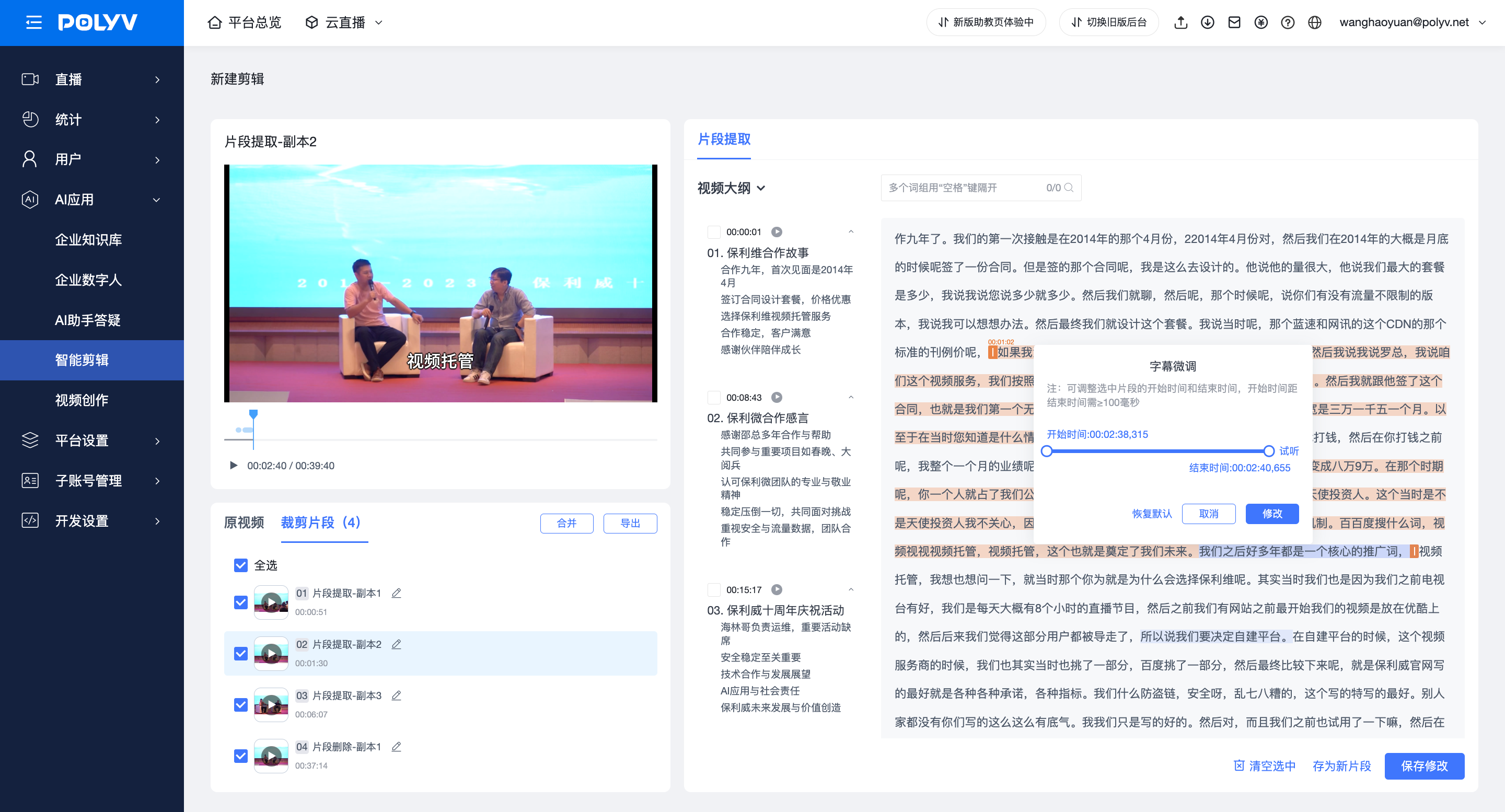Click the POLYV logo

coord(98,22)
